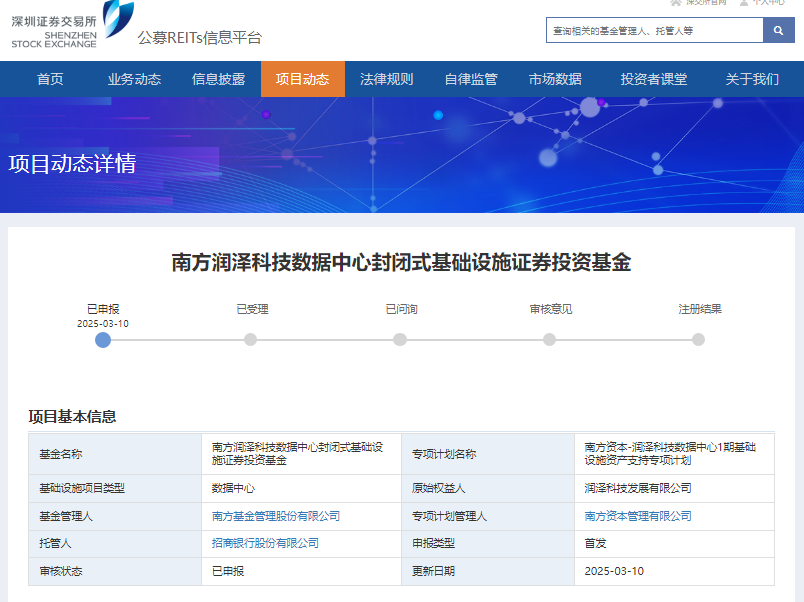
Task: Click the 已受理 progress step circle
Action: (x=251, y=340)
